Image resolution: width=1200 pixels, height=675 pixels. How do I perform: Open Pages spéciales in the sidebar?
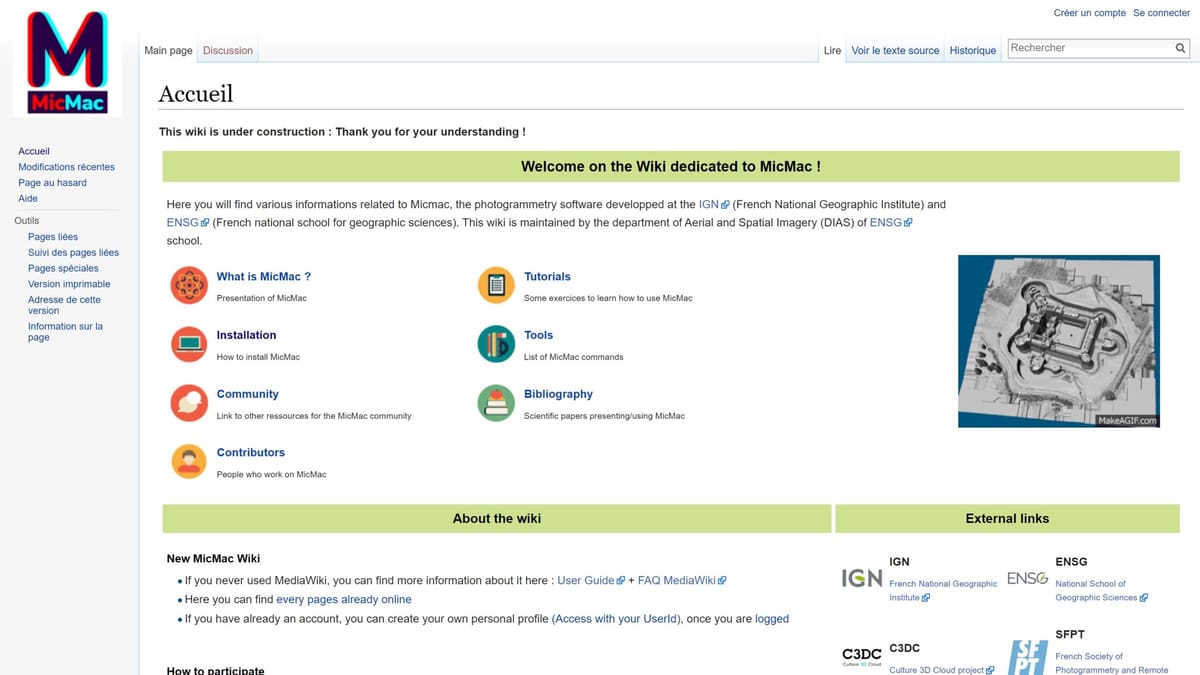click(x=63, y=268)
